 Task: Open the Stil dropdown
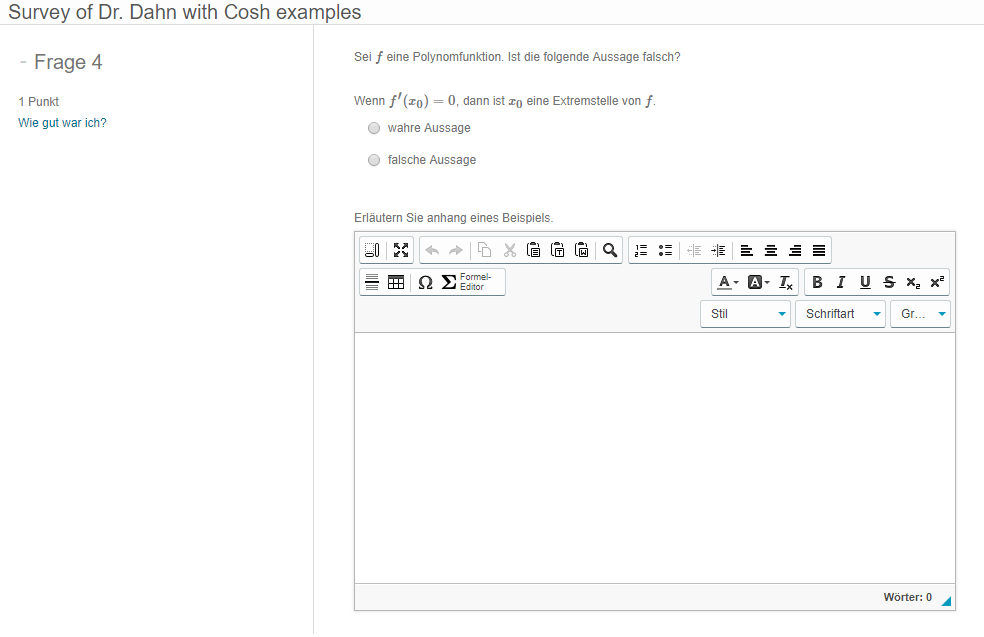(745, 314)
